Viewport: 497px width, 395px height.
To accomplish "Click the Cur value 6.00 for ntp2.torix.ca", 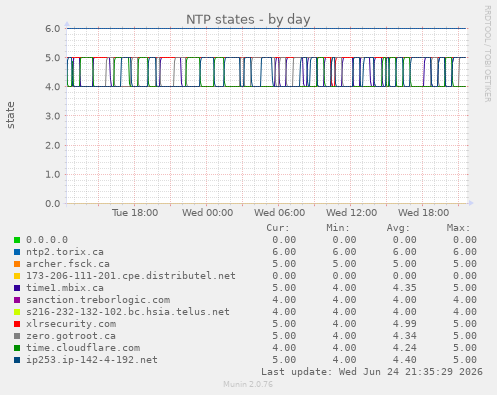I will (x=284, y=252).
